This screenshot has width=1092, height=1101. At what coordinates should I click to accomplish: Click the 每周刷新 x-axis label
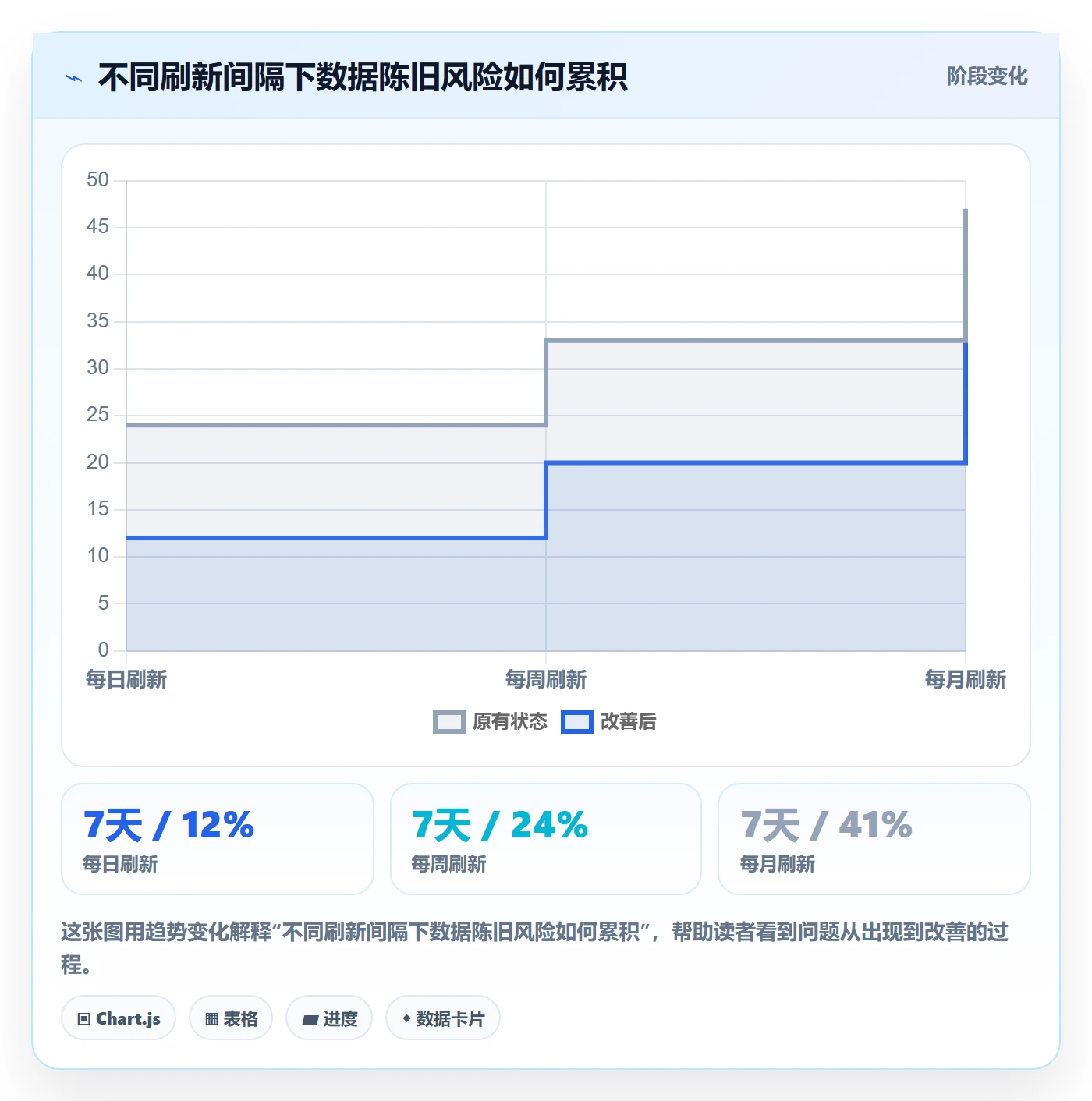546,680
